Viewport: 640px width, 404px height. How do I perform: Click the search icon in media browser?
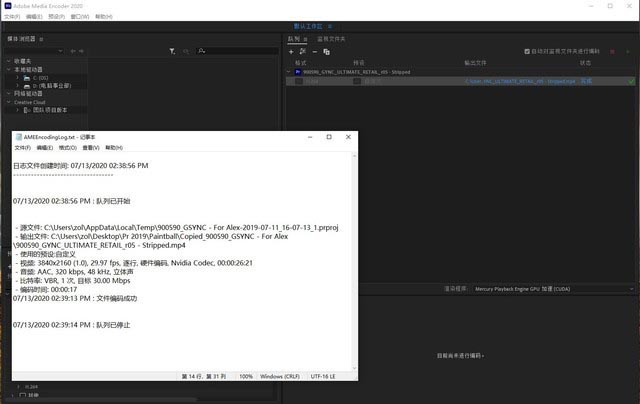coord(201,51)
